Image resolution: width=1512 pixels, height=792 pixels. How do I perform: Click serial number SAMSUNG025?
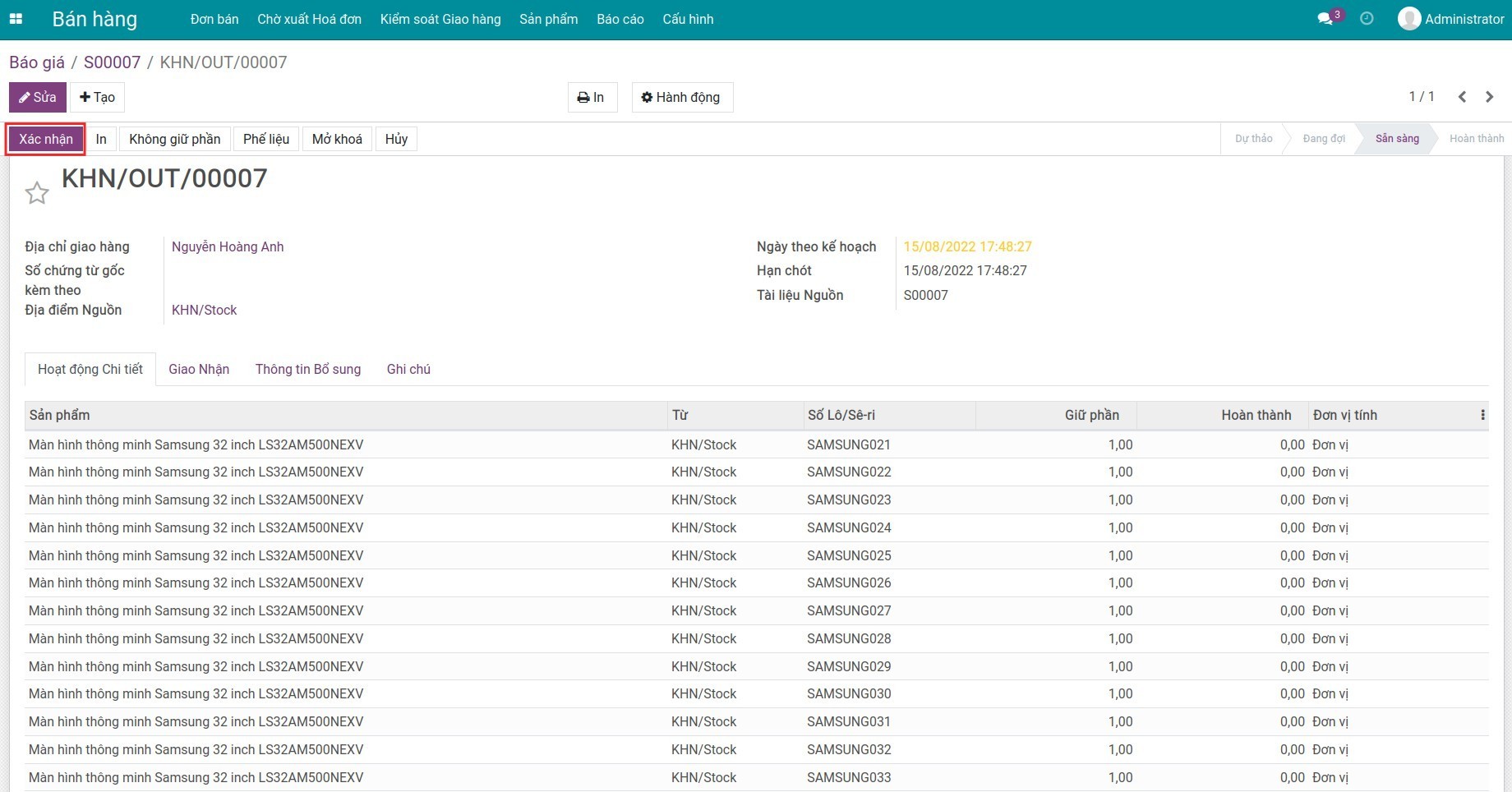click(849, 555)
